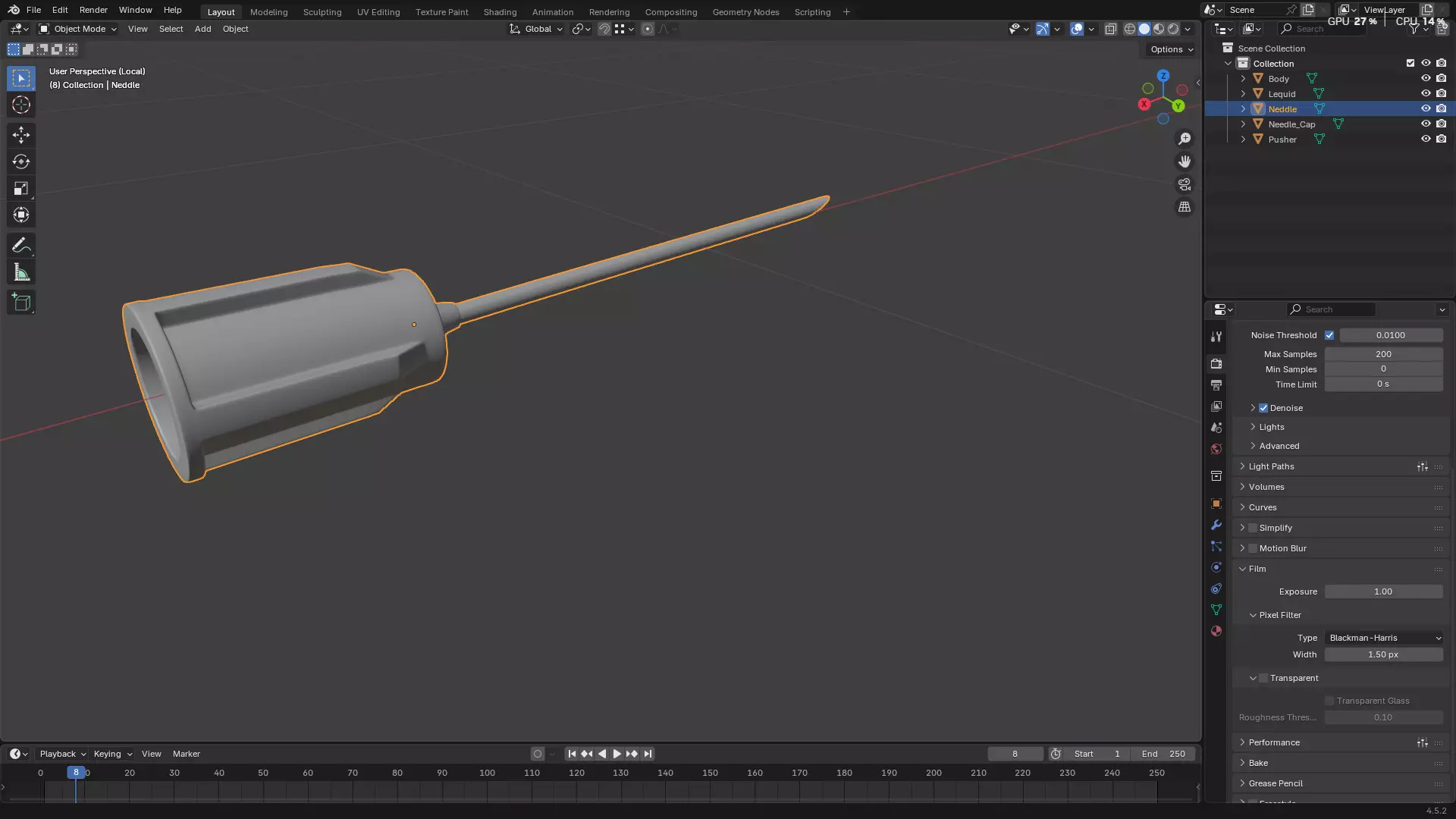Click the current frame number field

pyautogui.click(x=1015, y=754)
